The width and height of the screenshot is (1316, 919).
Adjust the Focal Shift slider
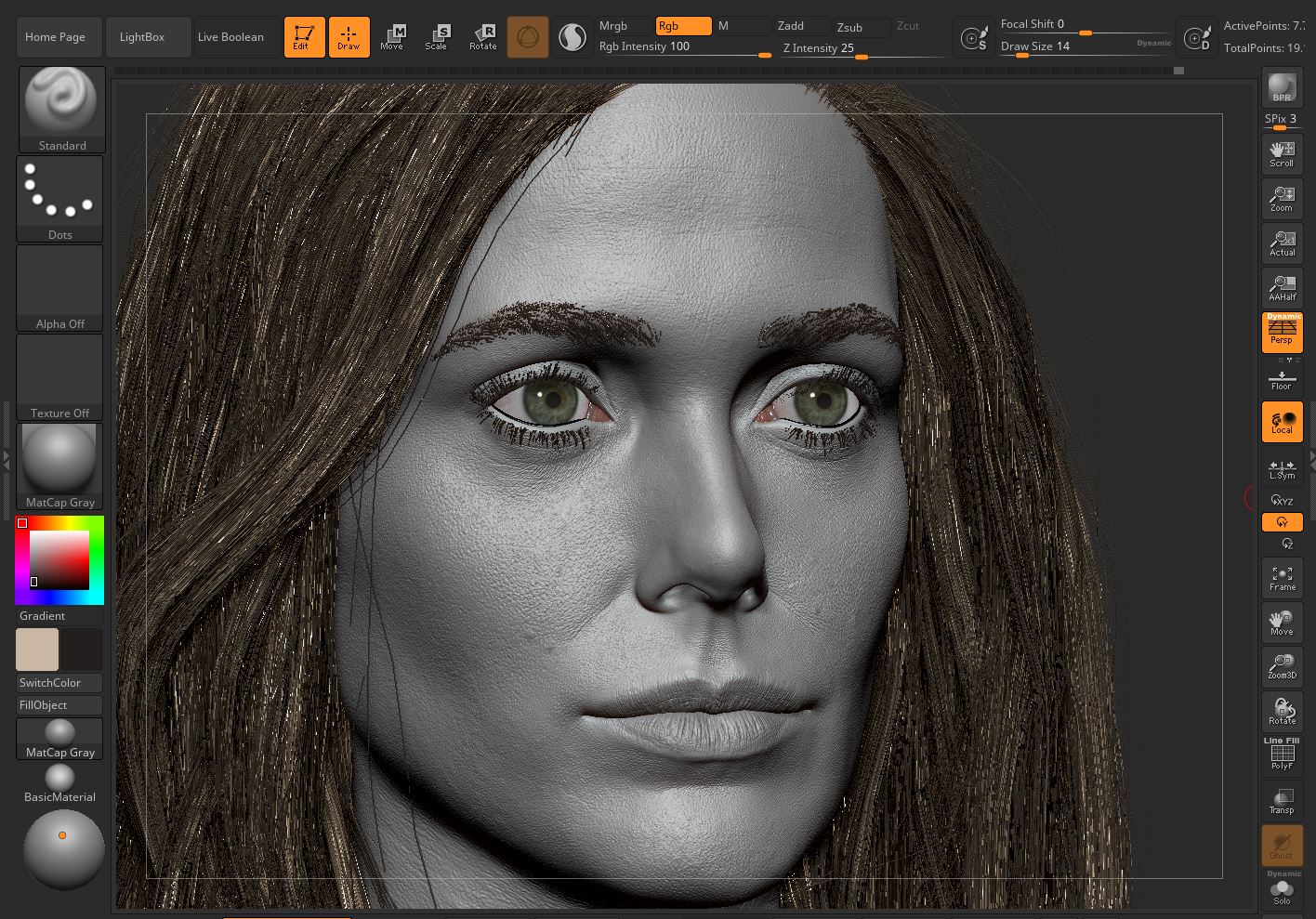(1086, 25)
